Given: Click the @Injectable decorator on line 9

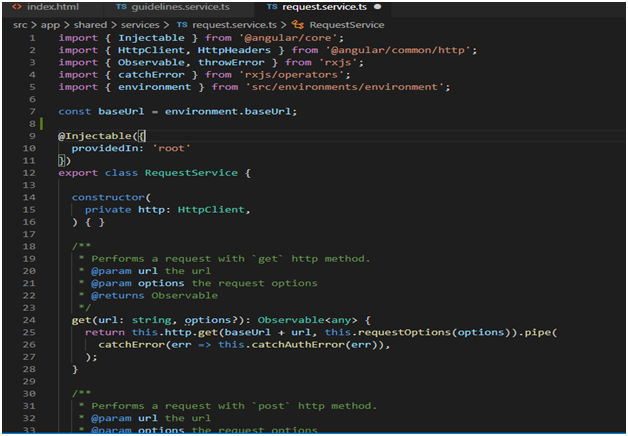Looking at the screenshot, I should point(97,136).
